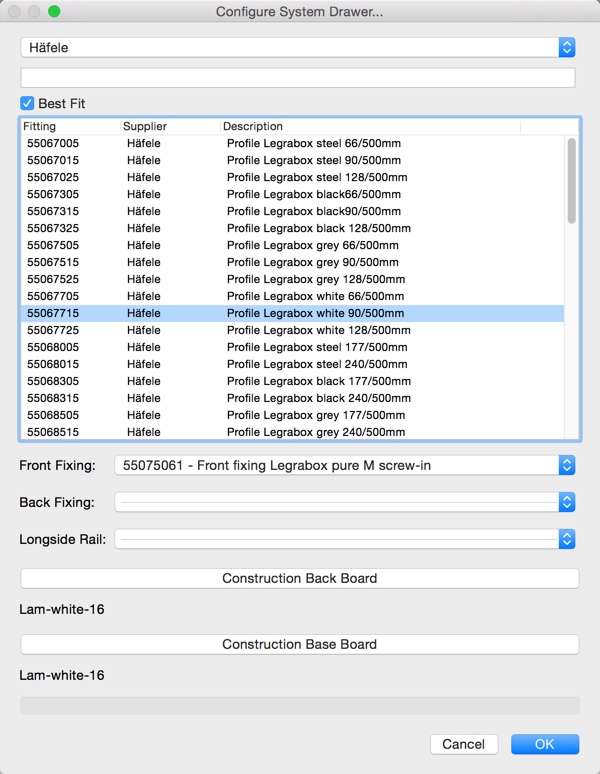Toggle the Best Fit checkbox

point(27,103)
